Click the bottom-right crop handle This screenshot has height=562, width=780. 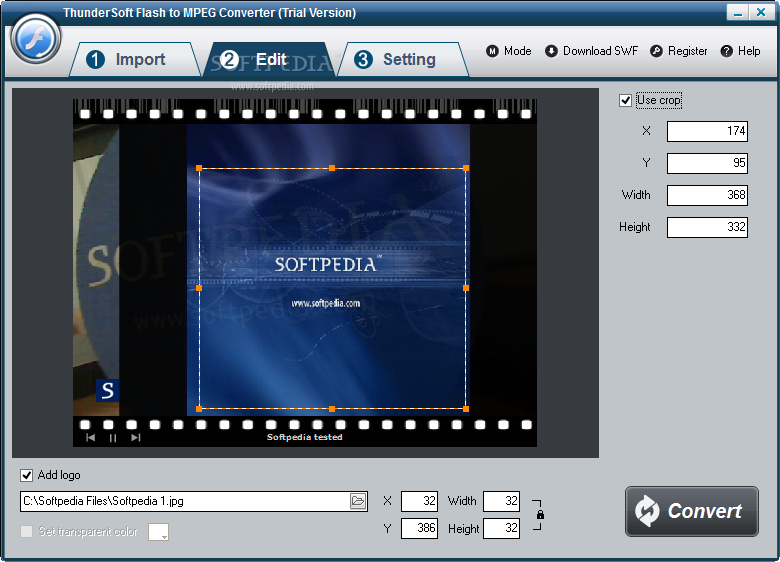point(466,409)
